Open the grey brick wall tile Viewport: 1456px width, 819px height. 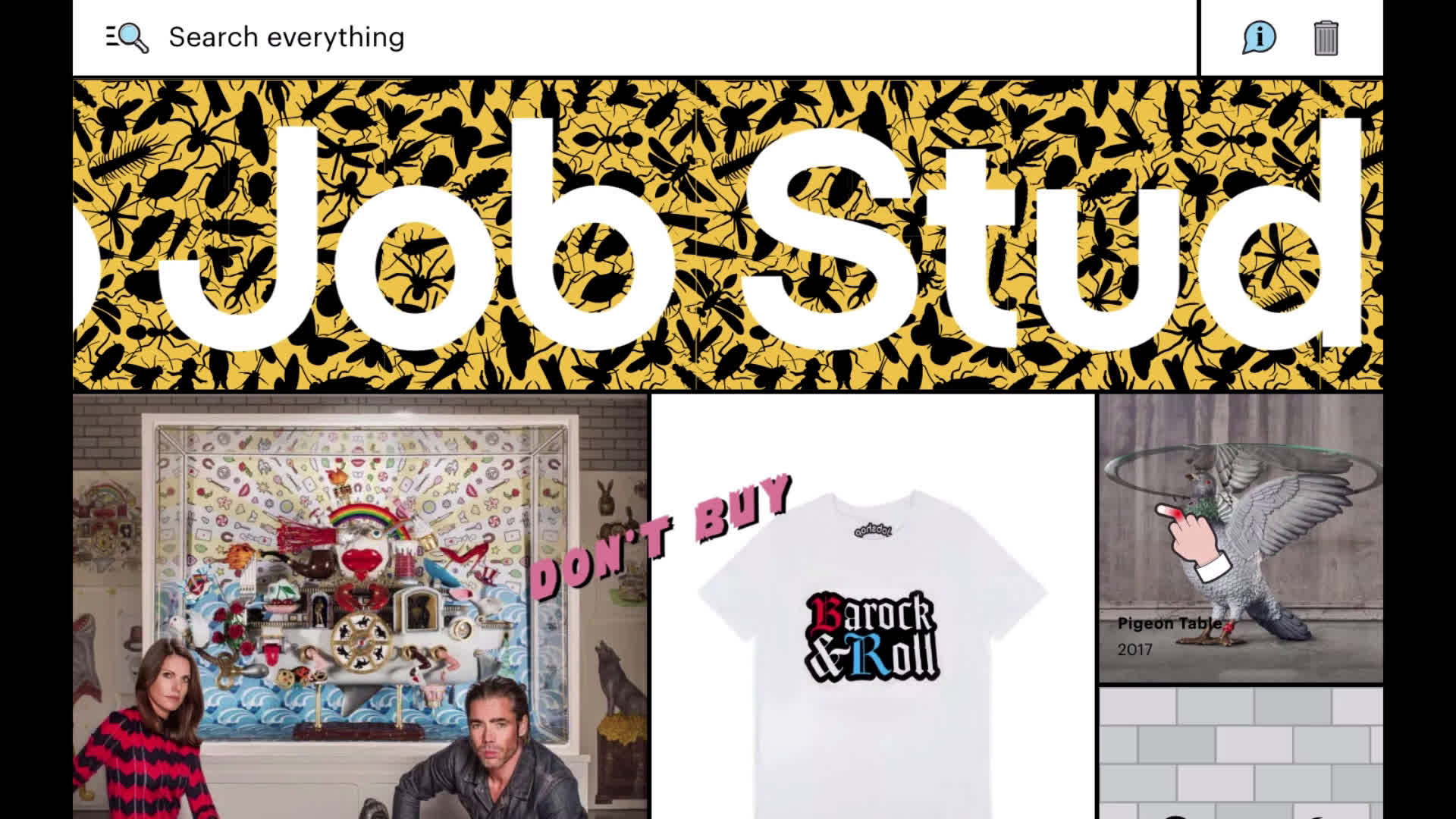pyautogui.click(x=1241, y=753)
